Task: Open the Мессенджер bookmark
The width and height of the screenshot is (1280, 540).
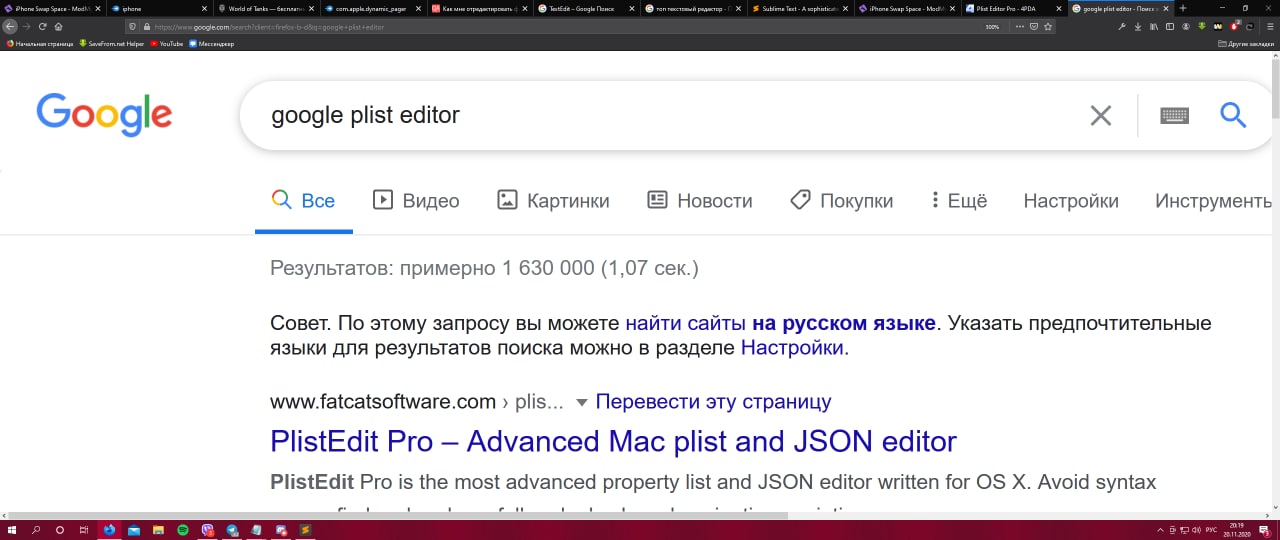Action: (211, 44)
